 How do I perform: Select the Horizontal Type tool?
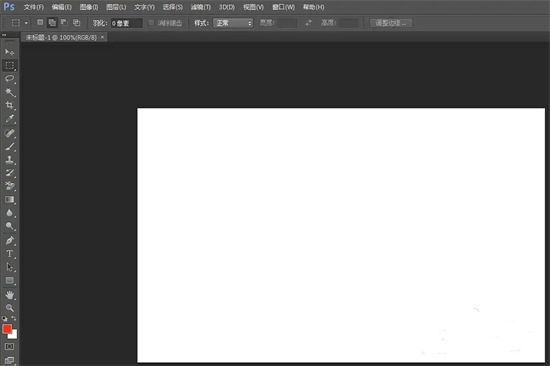pyautogui.click(x=9, y=254)
